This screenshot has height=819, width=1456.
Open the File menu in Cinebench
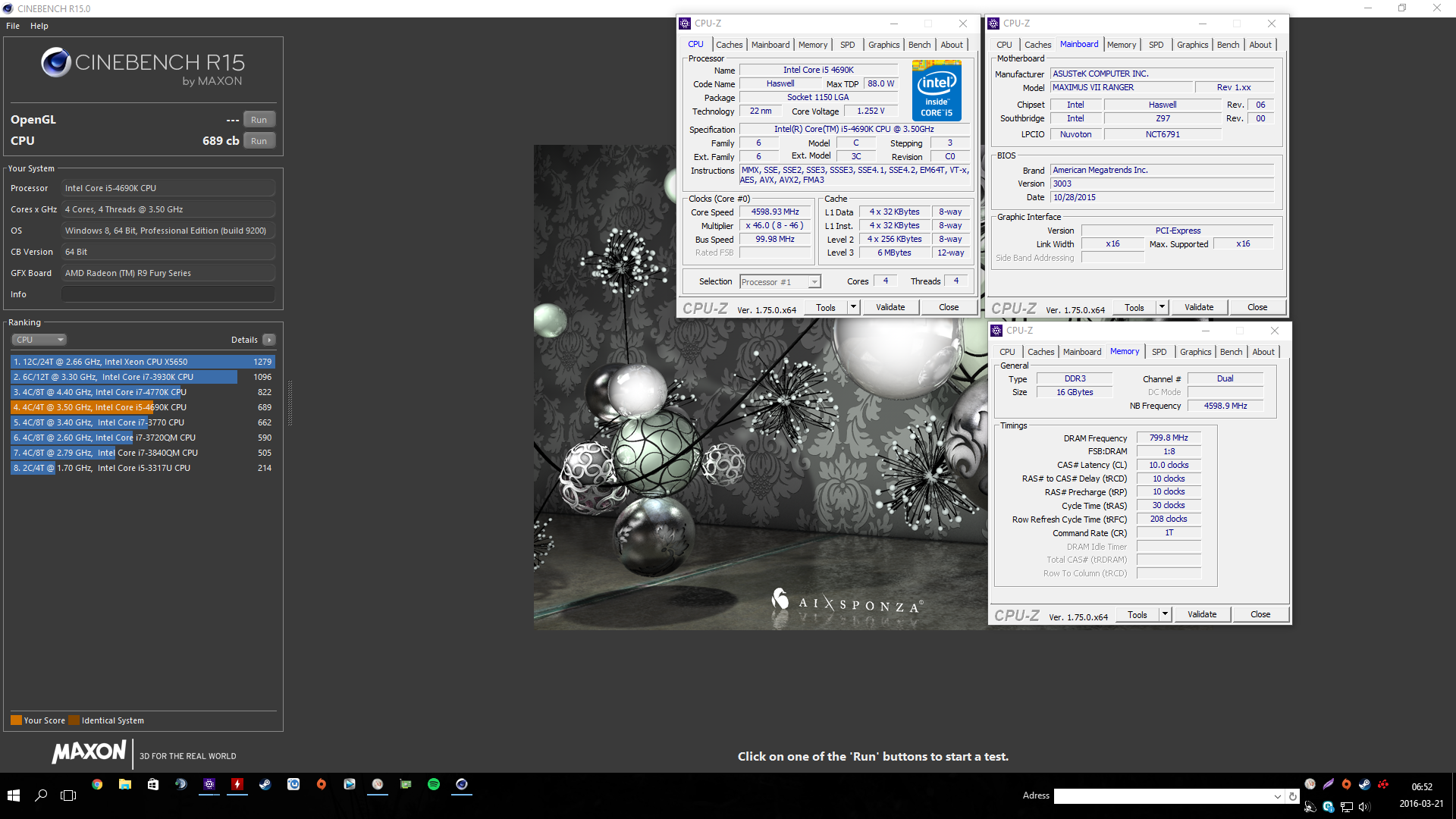(13, 26)
